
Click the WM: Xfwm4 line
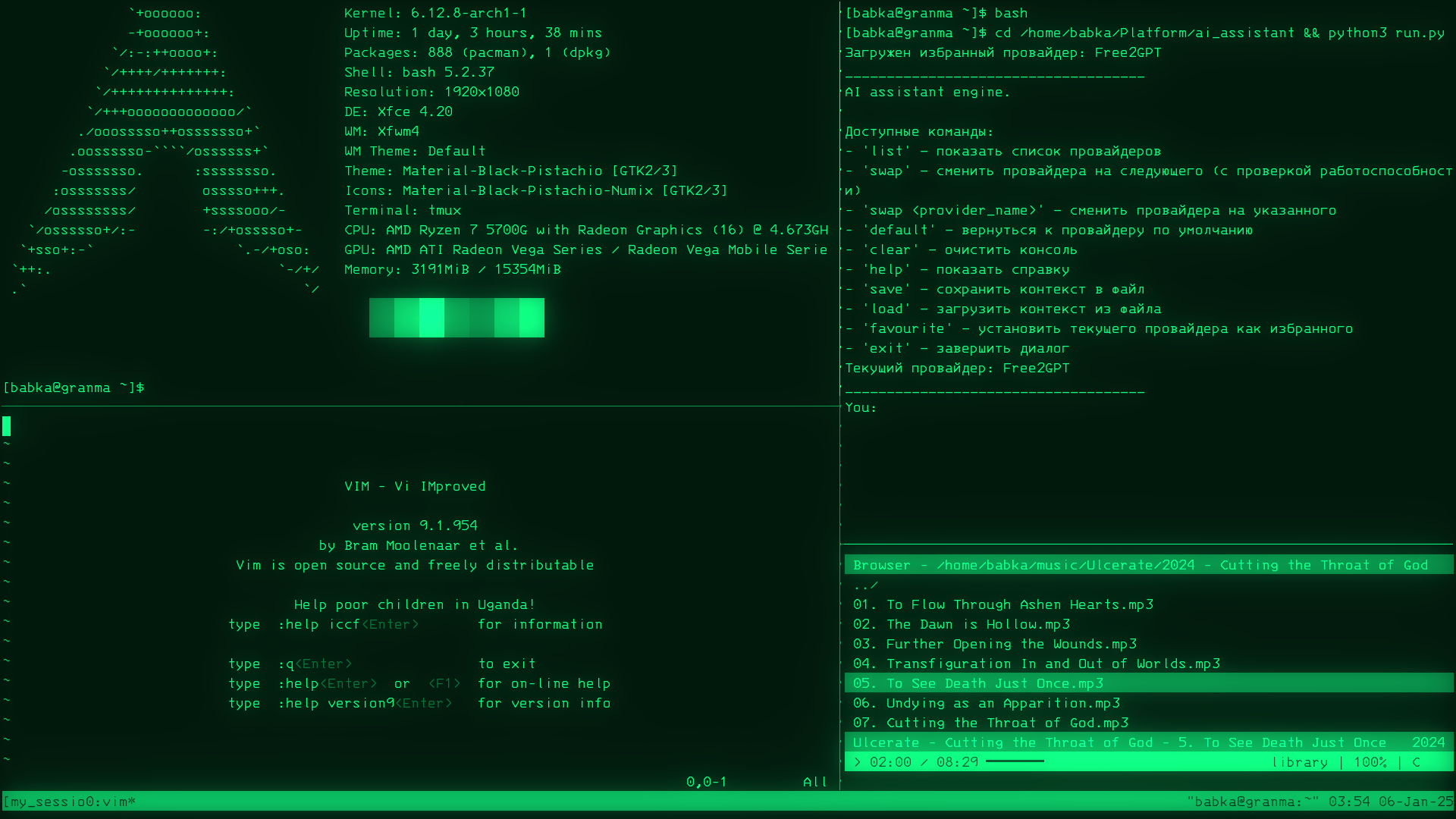click(381, 131)
